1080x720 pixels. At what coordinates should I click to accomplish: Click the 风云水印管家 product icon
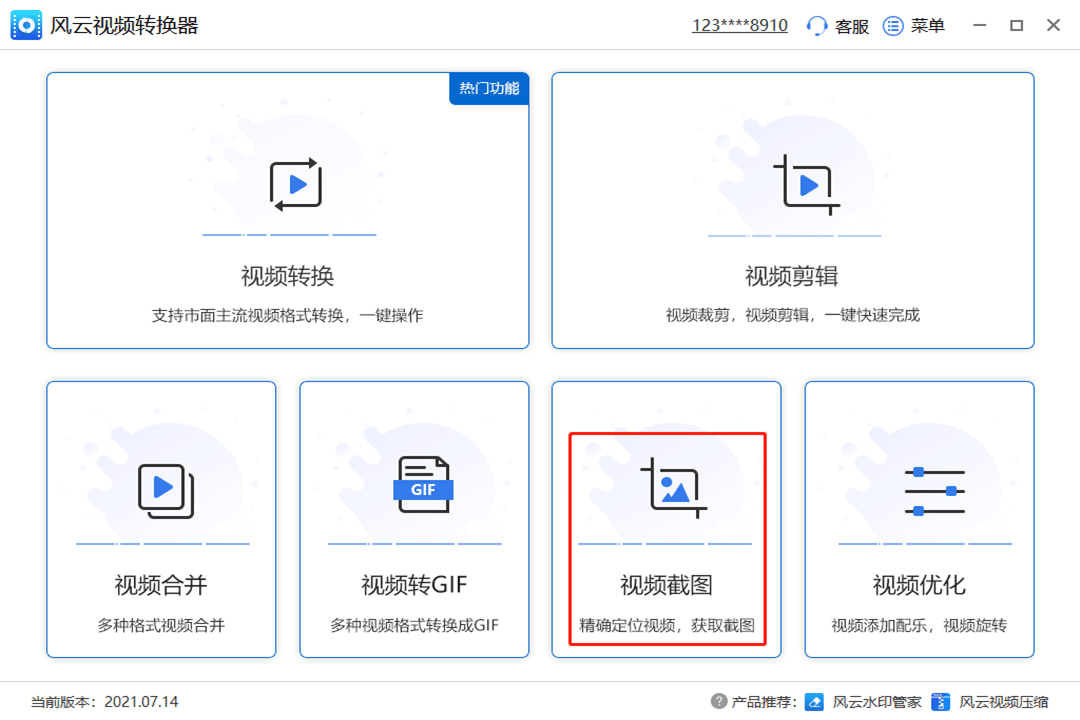click(x=814, y=701)
